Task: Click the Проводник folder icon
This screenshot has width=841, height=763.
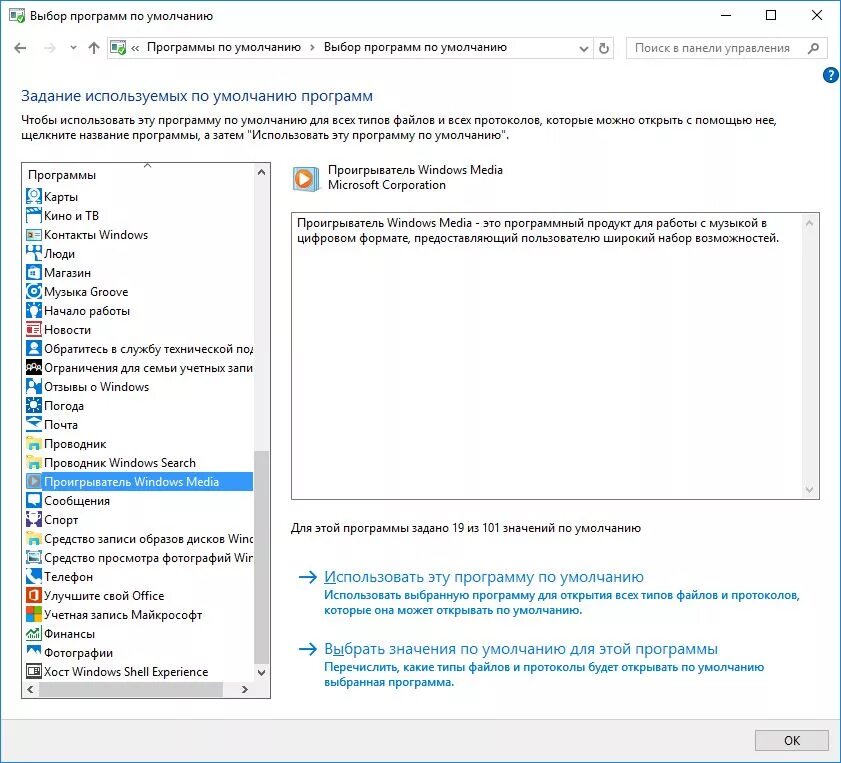Action: pyautogui.click(x=33, y=443)
